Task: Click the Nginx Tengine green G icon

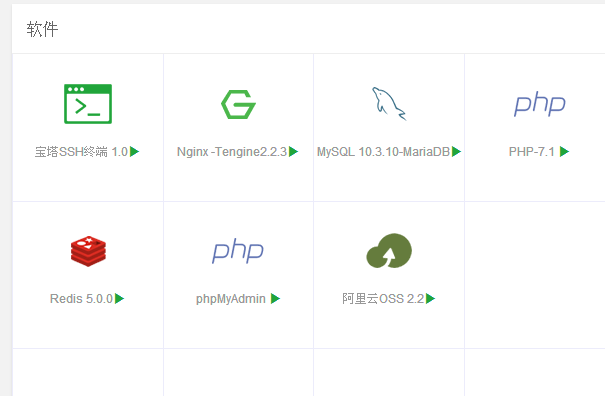Action: [238, 104]
